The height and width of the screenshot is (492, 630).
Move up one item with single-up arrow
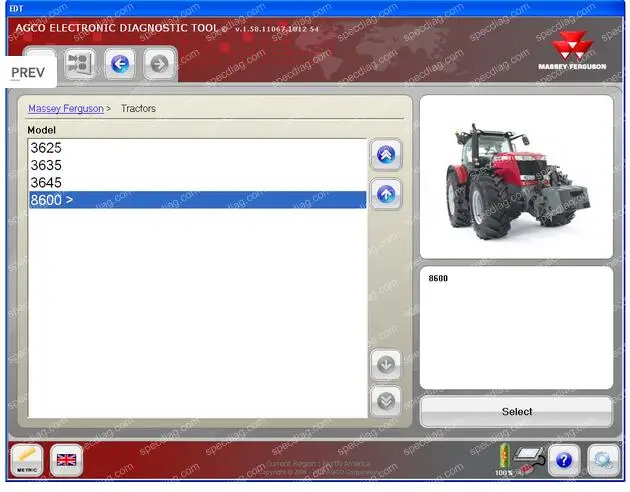point(386,194)
